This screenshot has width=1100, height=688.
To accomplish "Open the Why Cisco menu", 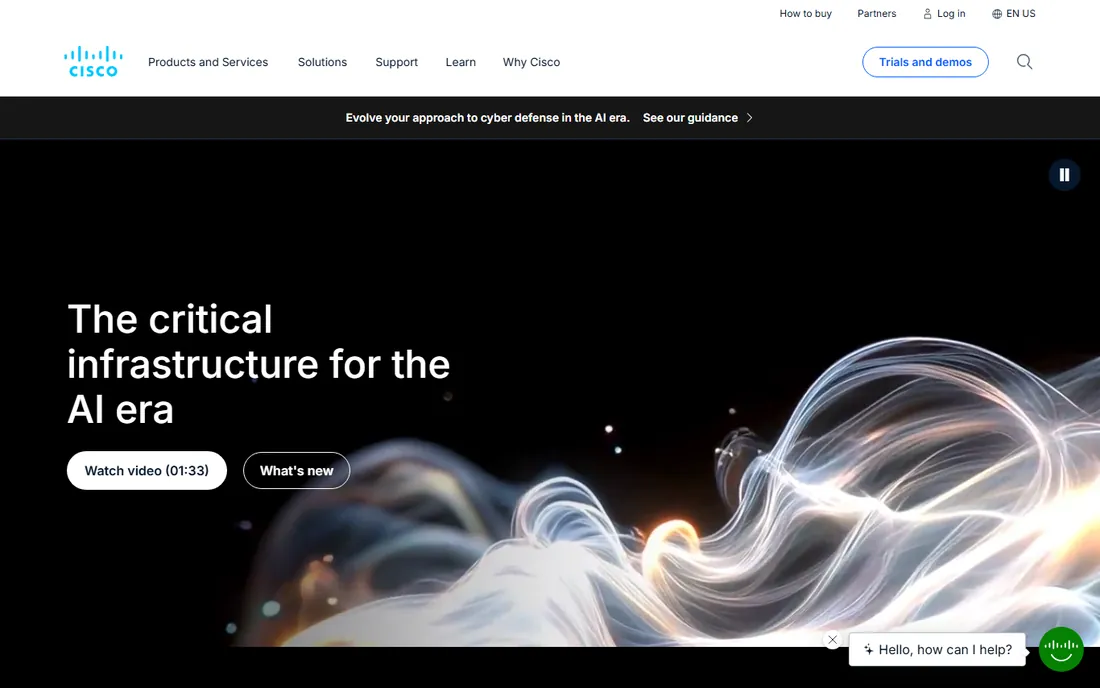I will coord(531,62).
